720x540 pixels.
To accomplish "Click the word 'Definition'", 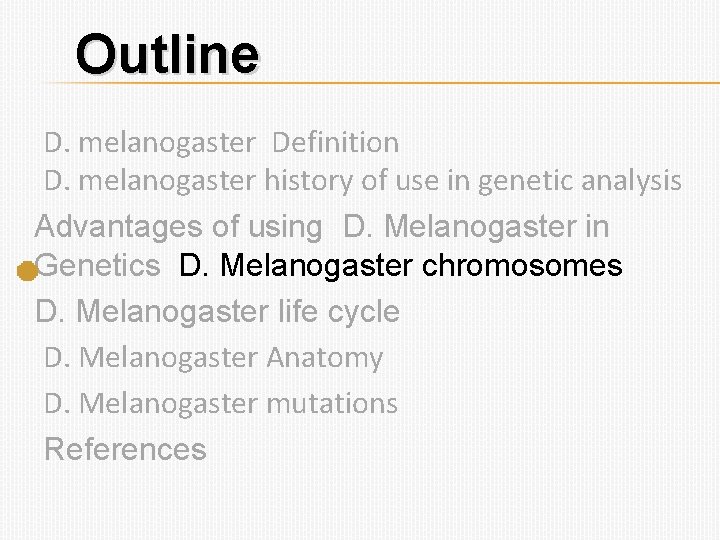I will (x=335, y=143).
